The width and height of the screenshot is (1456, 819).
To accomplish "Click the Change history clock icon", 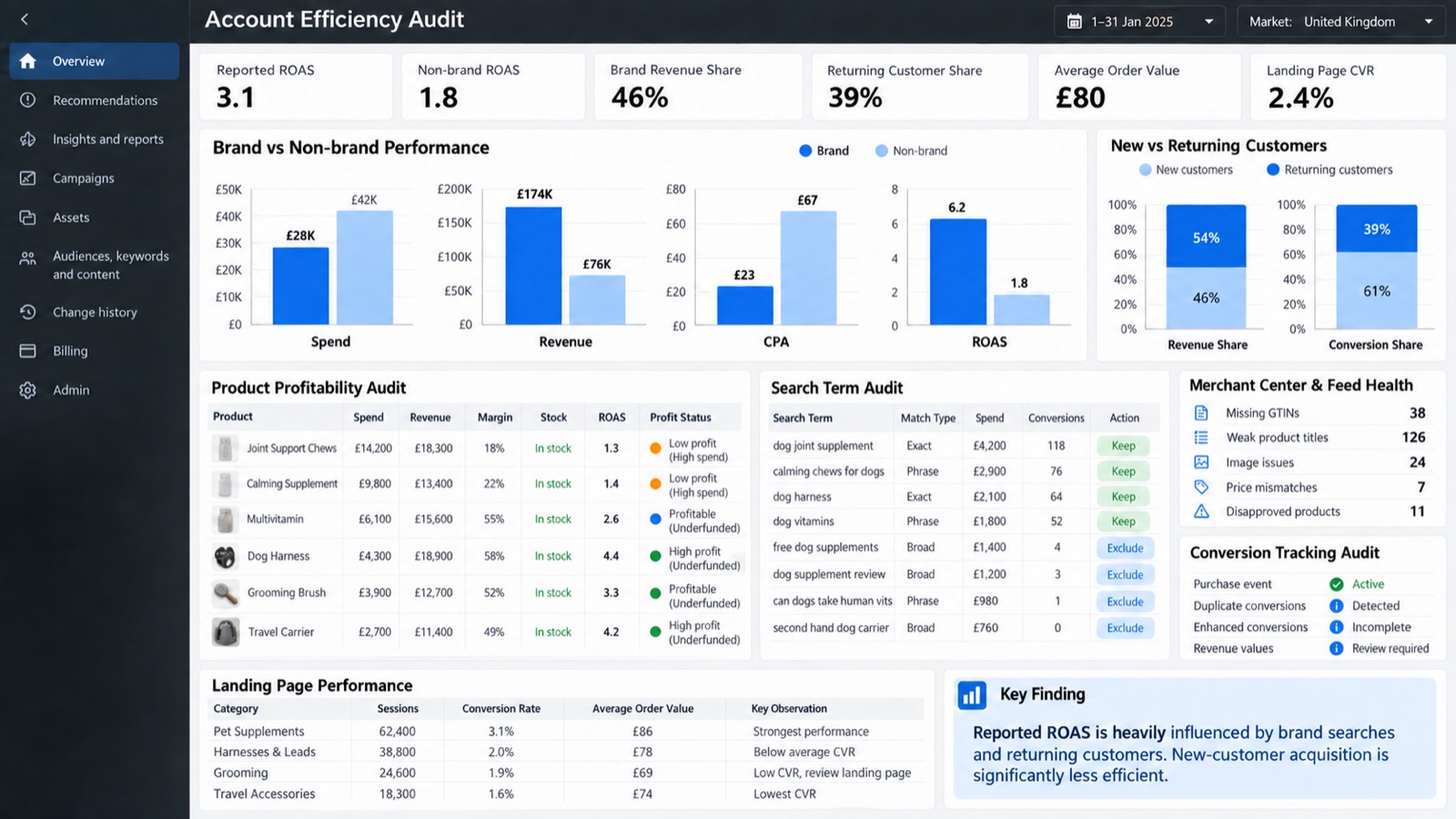I will pos(28,312).
